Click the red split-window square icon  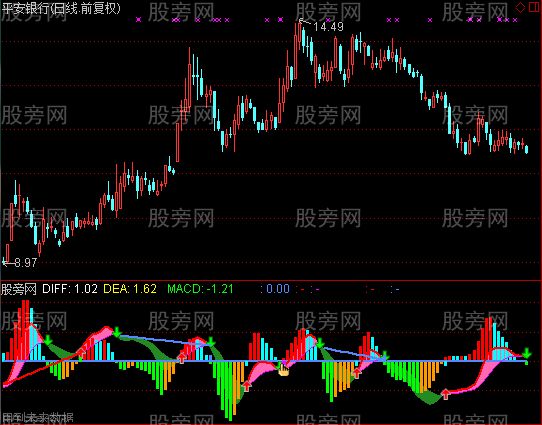coord(534,7)
